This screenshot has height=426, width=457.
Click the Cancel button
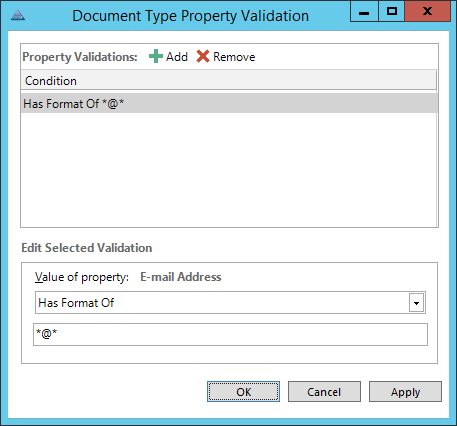tap(324, 392)
